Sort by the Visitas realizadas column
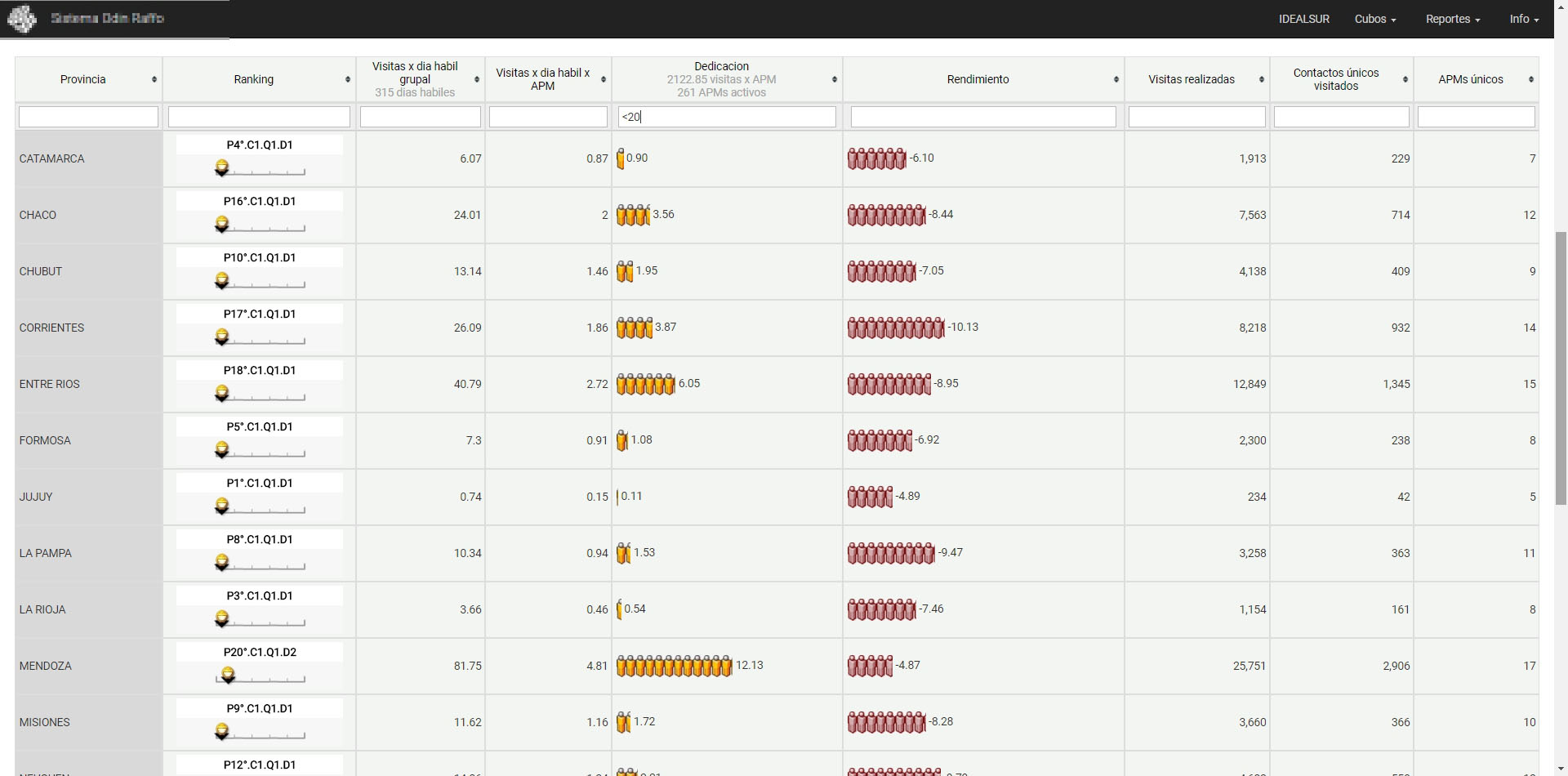Image resolution: width=1568 pixels, height=776 pixels. [1197, 79]
